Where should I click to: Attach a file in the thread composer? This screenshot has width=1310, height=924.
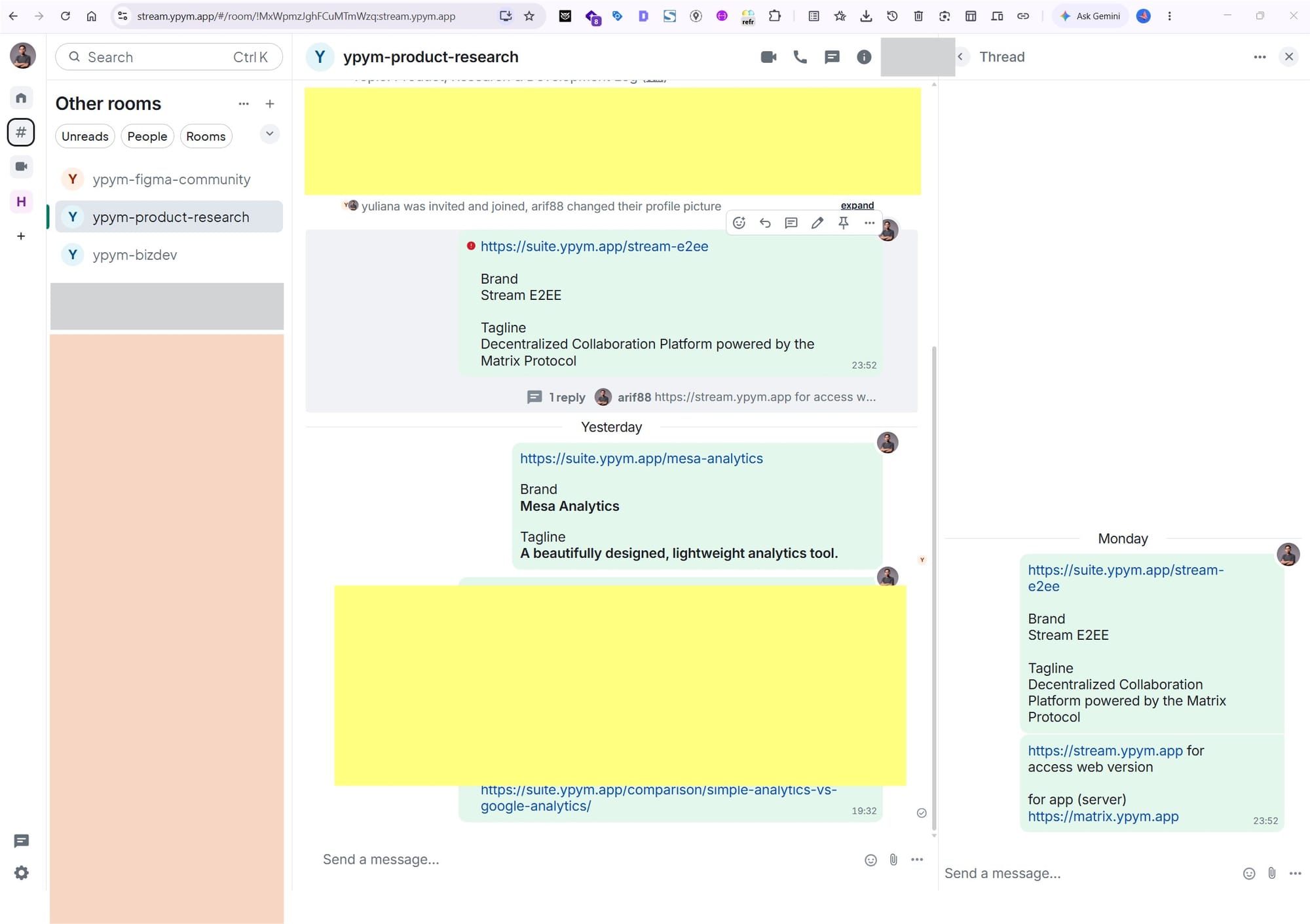tap(1272, 874)
